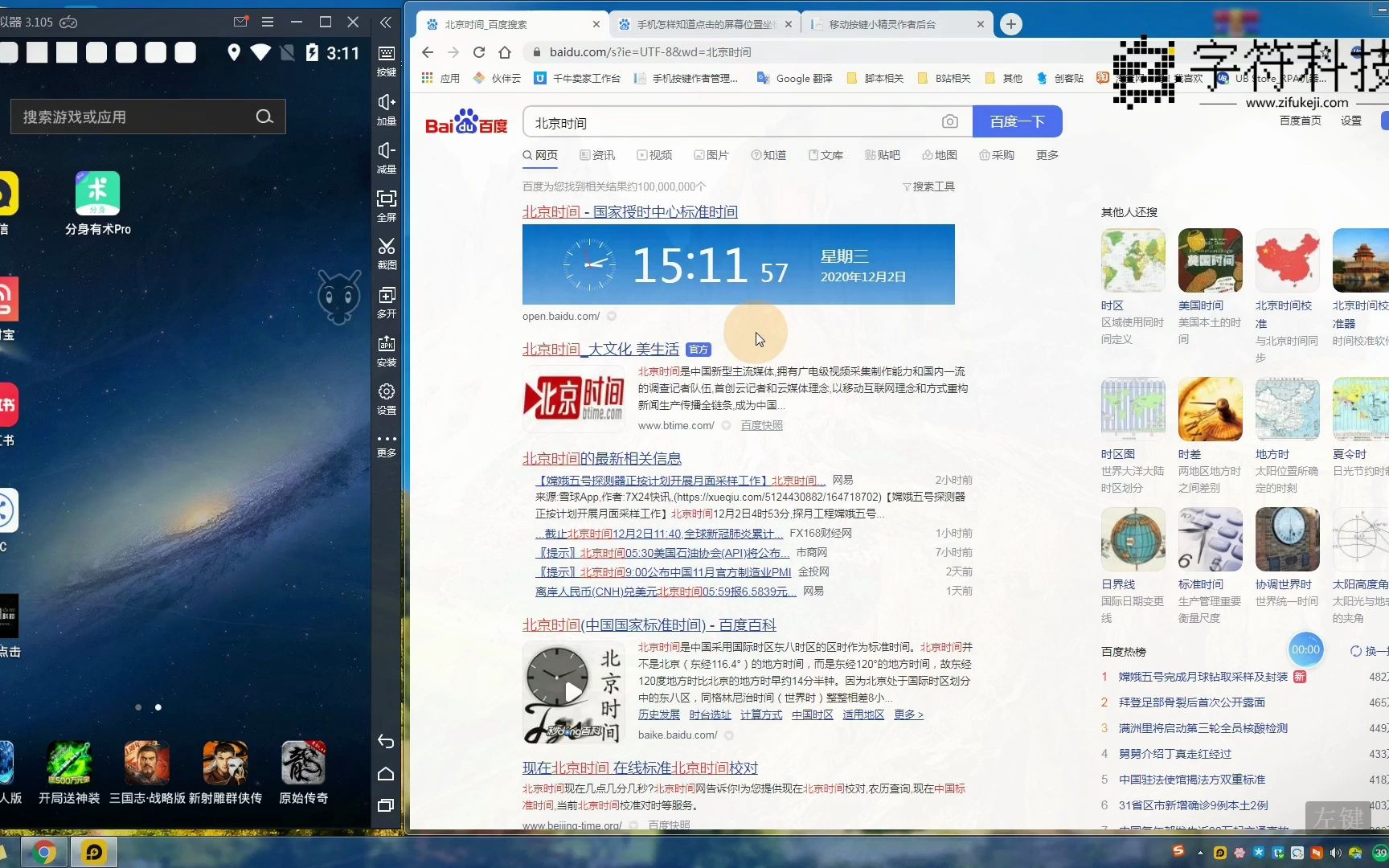Click the emulator's 搜索游戏或应用 search field

click(148, 117)
